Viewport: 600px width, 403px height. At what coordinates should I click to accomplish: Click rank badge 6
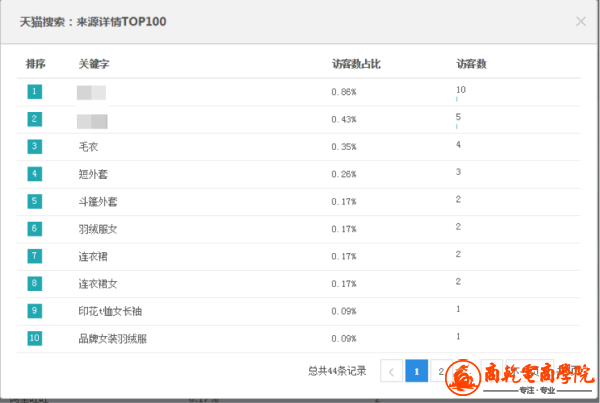point(34,228)
